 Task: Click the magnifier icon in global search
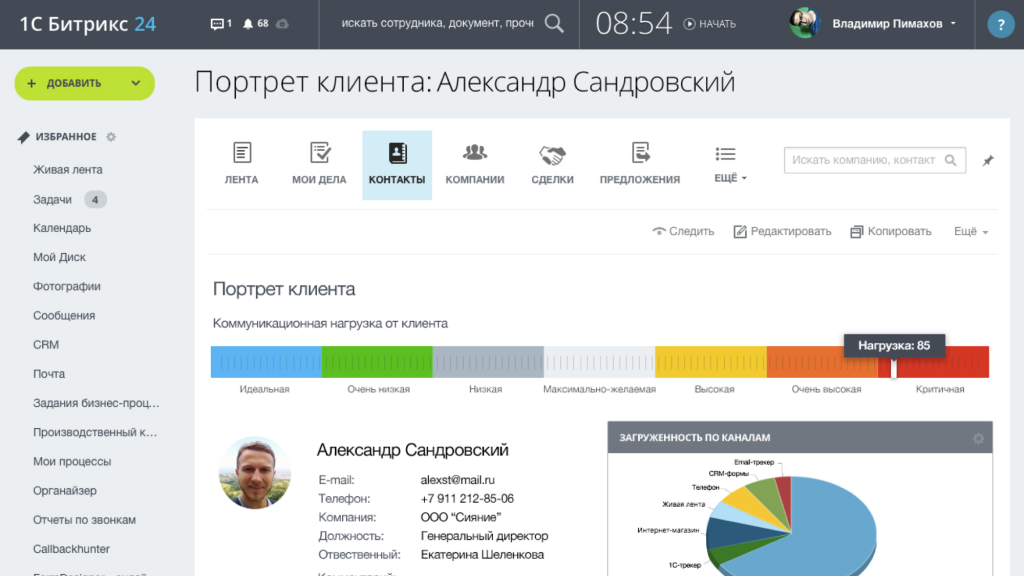point(556,23)
